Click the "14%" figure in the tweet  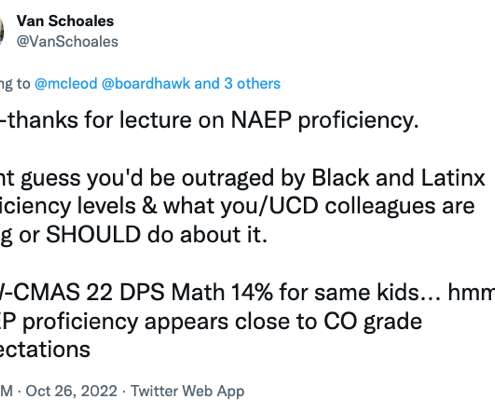point(252,293)
